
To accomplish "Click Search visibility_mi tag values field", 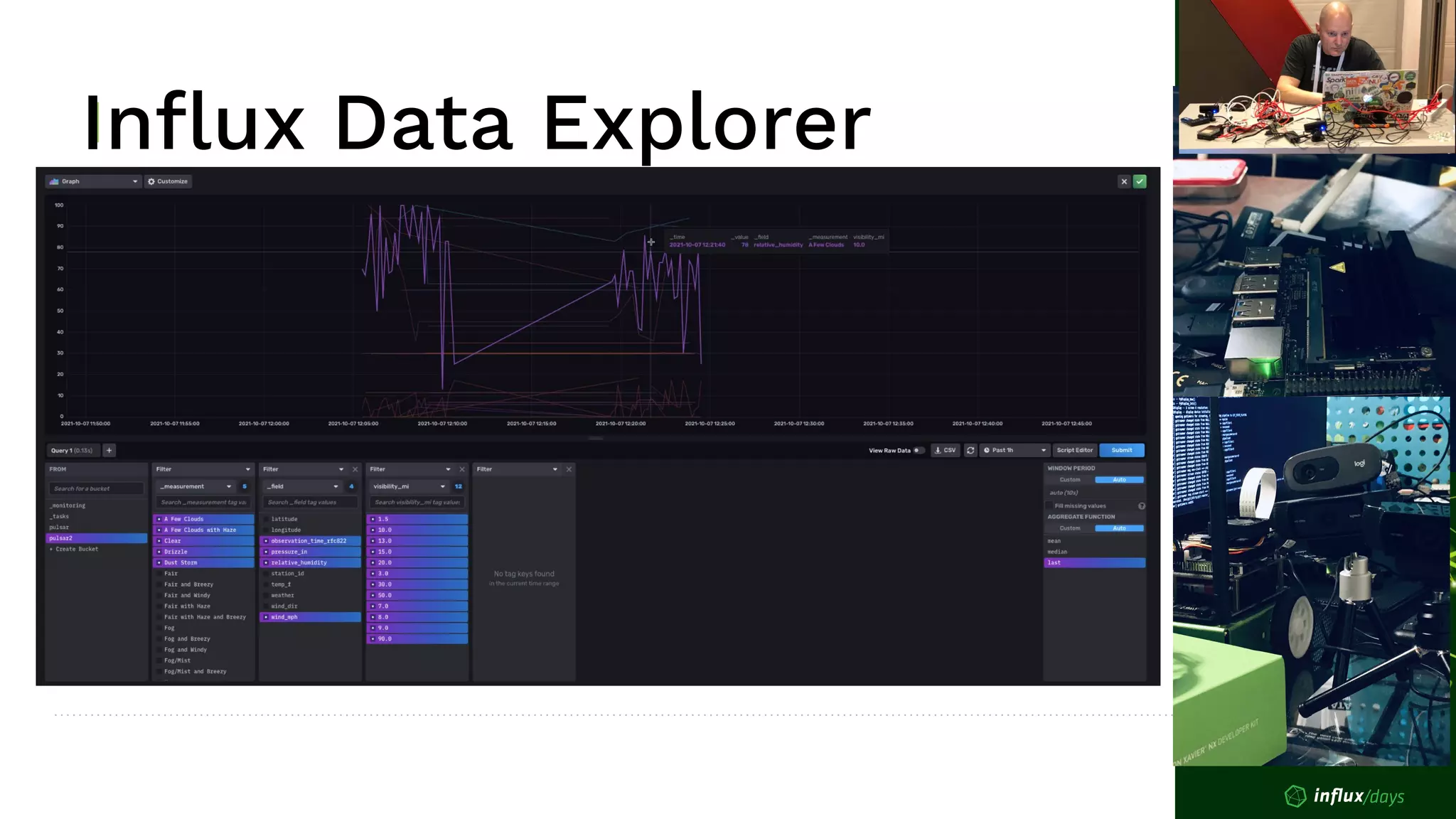I will click(x=417, y=502).
